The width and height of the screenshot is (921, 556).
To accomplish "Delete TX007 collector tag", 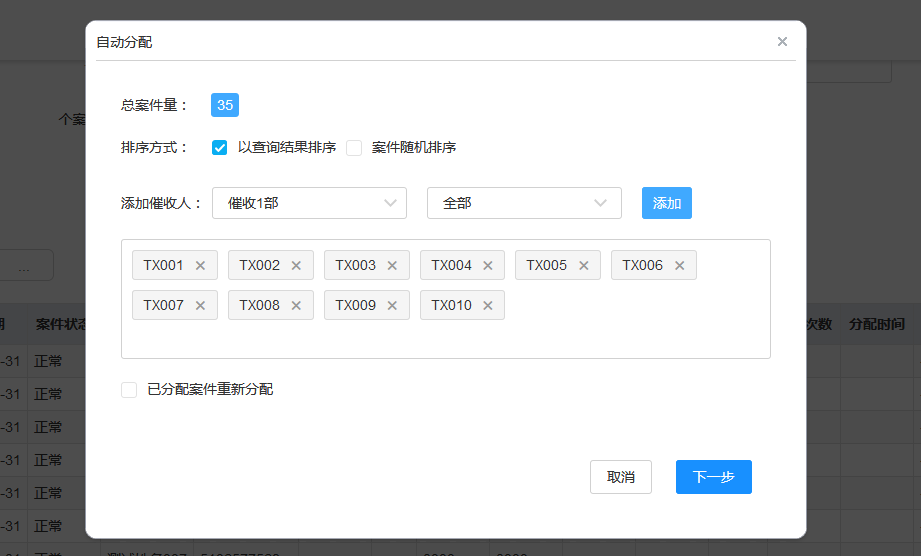I will coord(200,306).
